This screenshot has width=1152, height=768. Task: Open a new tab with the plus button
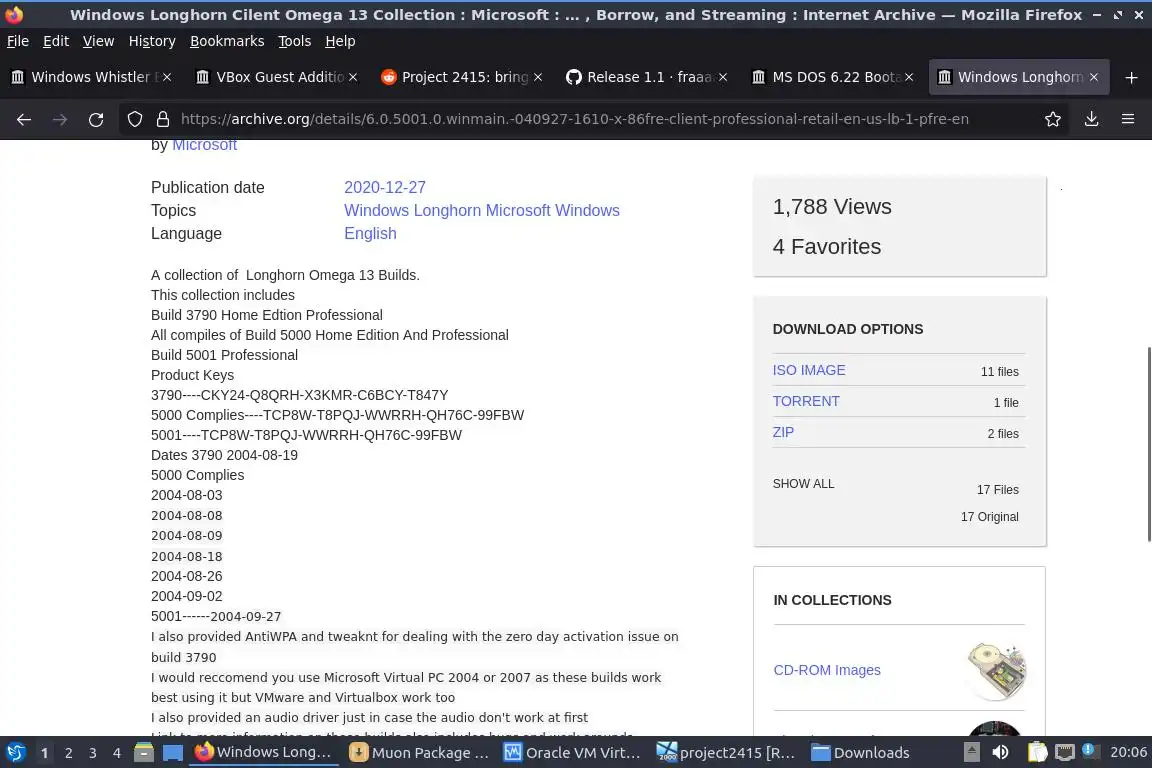tap(1131, 77)
